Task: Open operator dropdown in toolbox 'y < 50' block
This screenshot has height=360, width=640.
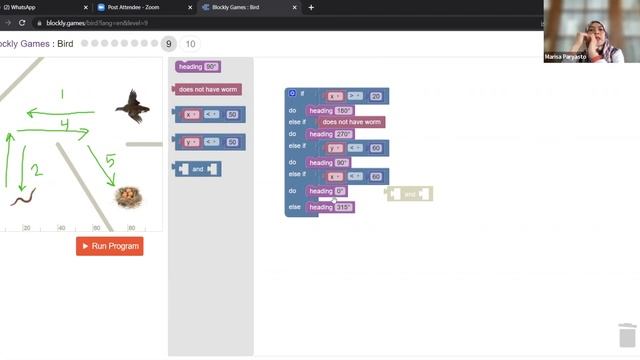Action: (211, 142)
